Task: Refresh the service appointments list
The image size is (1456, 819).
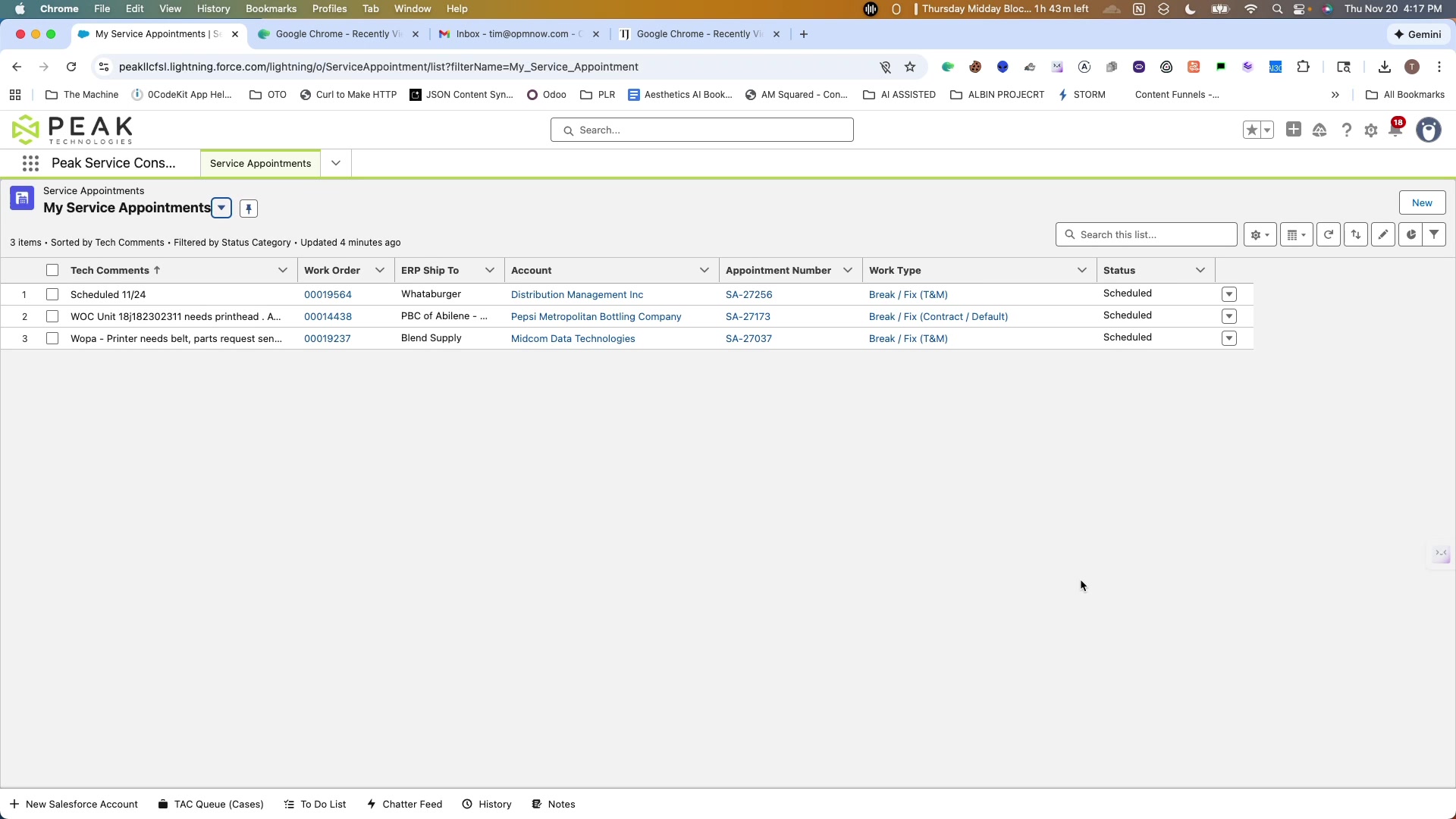Action: (1329, 235)
